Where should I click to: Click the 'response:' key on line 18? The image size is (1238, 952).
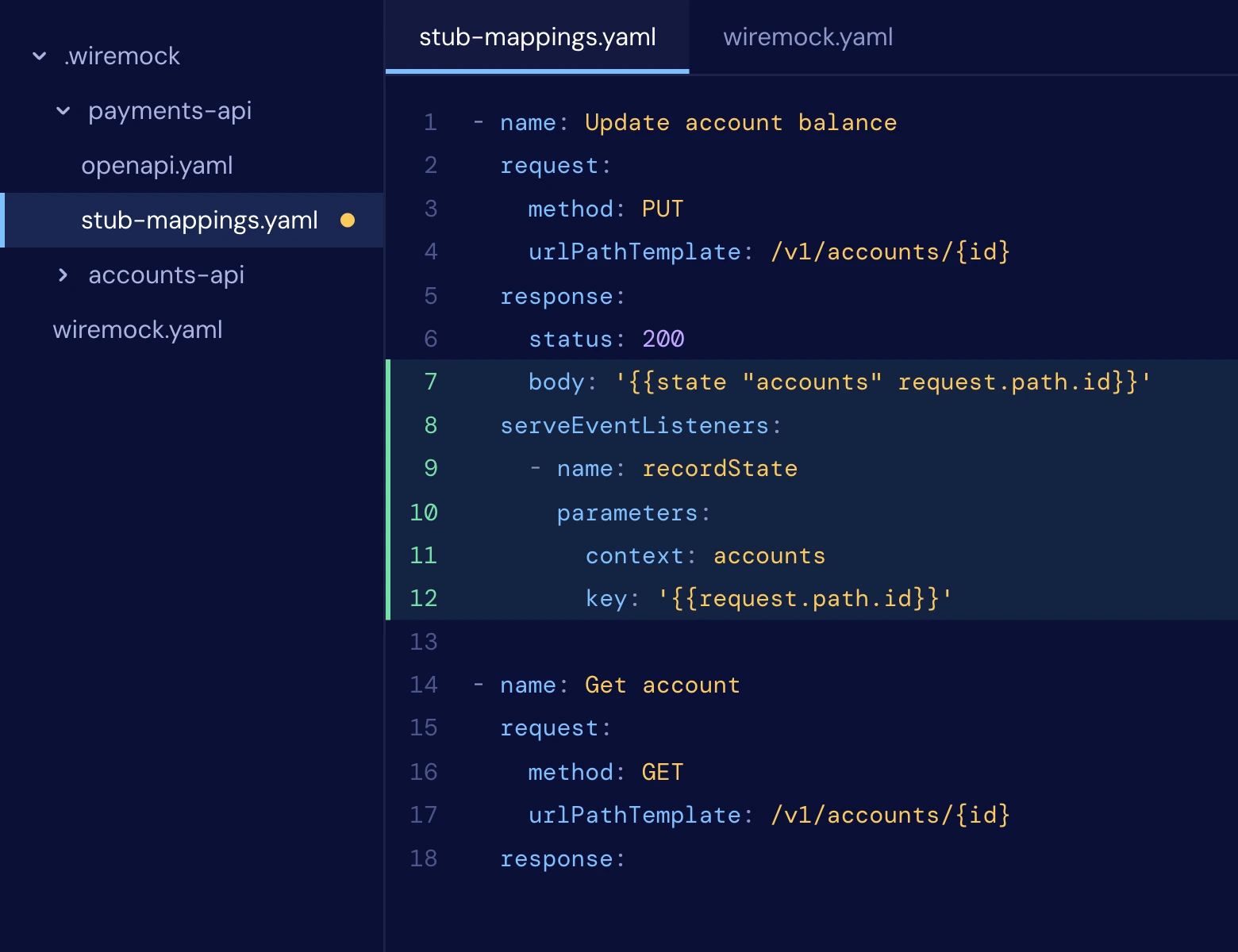[563, 859]
